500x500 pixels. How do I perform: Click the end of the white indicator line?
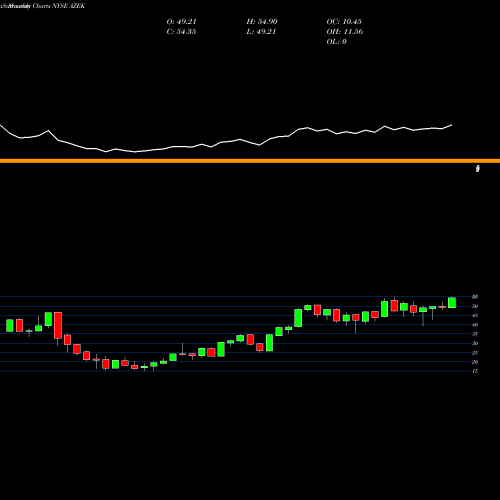tap(452, 125)
